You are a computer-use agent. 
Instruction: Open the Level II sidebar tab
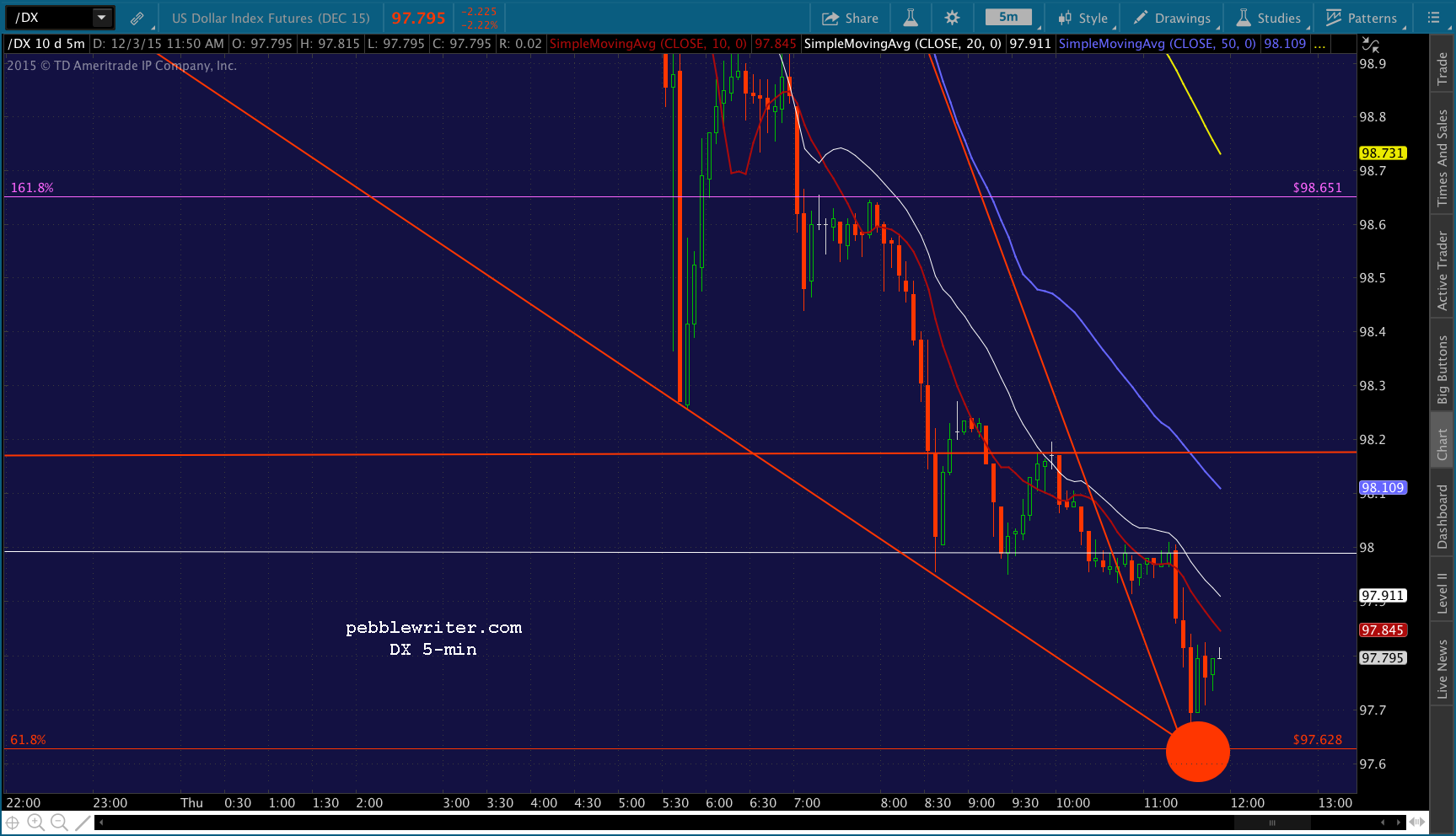pos(1443,592)
